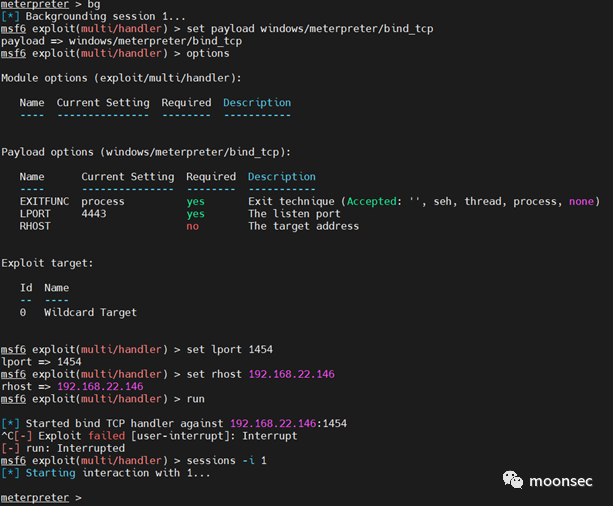613x506 pixels.
Task: Click 'The listen port' description
Action: coord(294,214)
